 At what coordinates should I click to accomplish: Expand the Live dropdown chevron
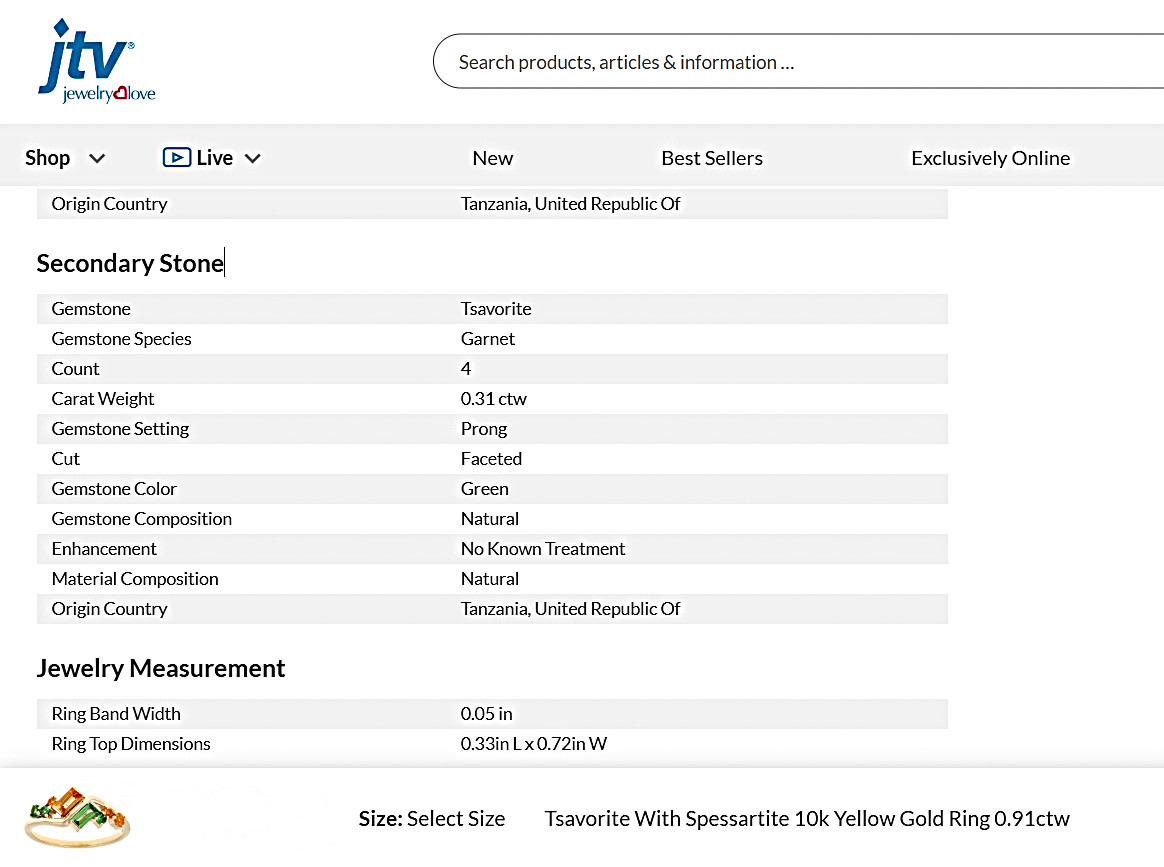252,158
